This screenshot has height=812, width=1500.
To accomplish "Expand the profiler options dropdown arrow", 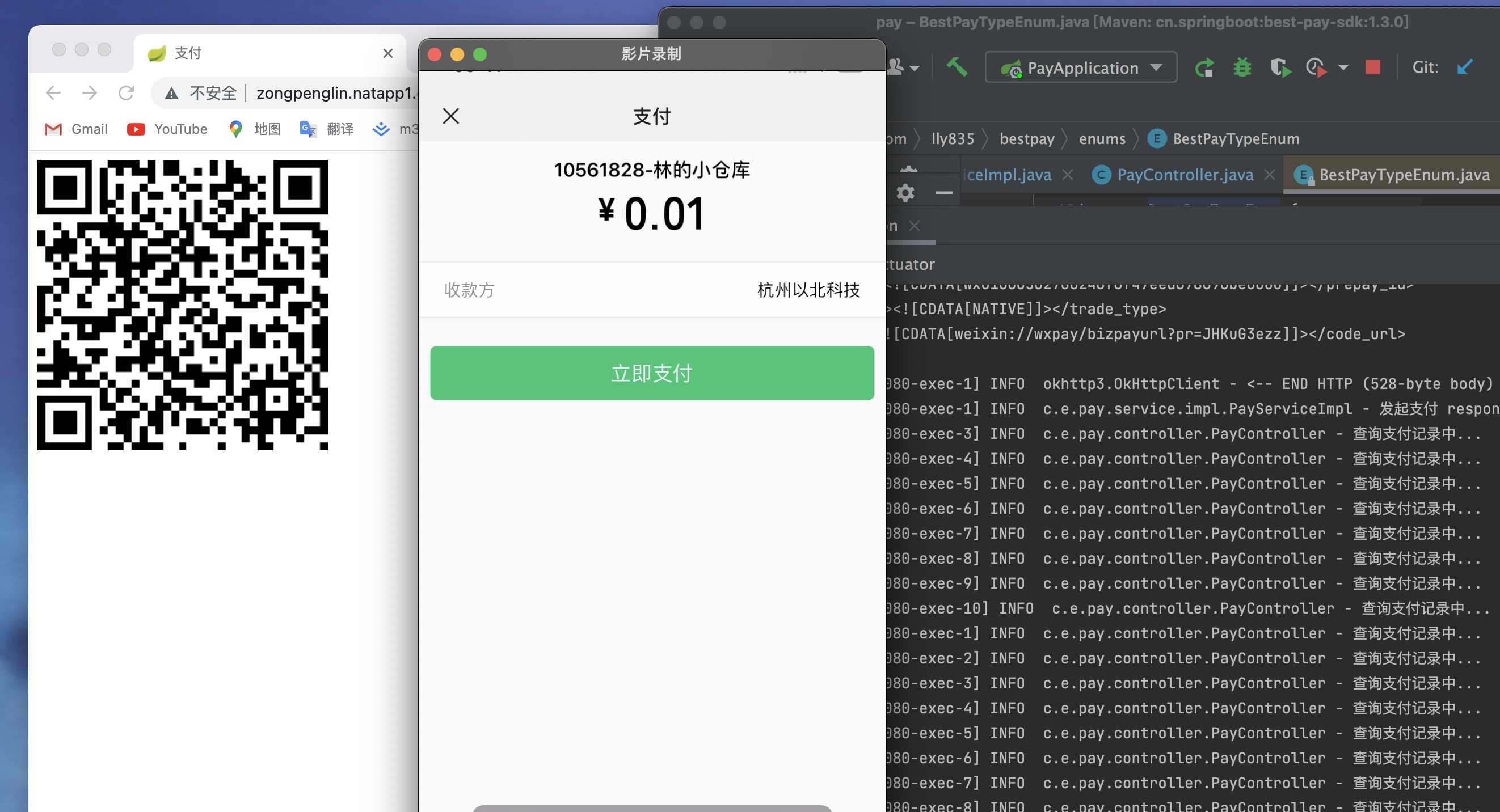I will (1343, 67).
